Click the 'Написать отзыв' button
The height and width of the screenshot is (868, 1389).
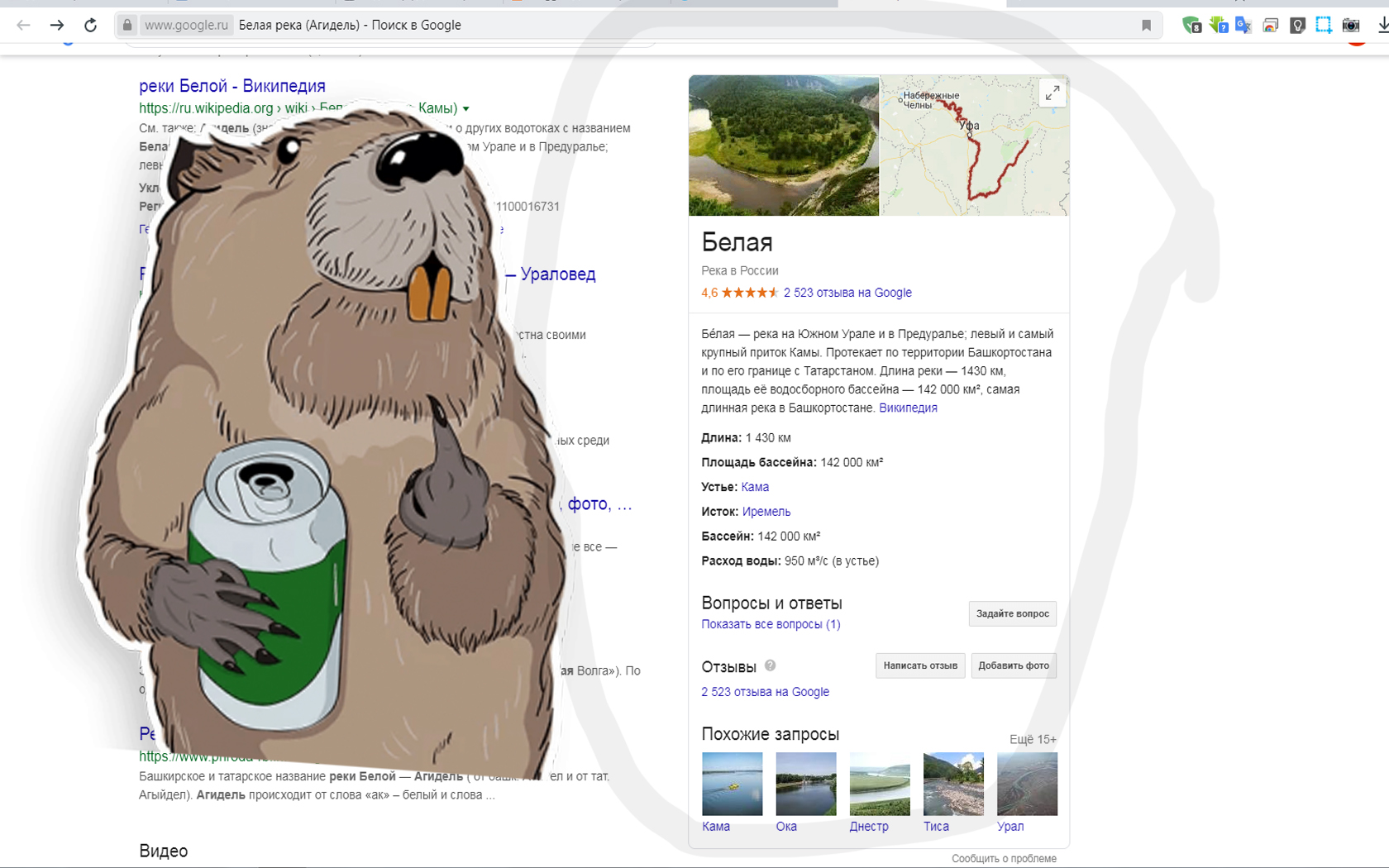coord(920,665)
